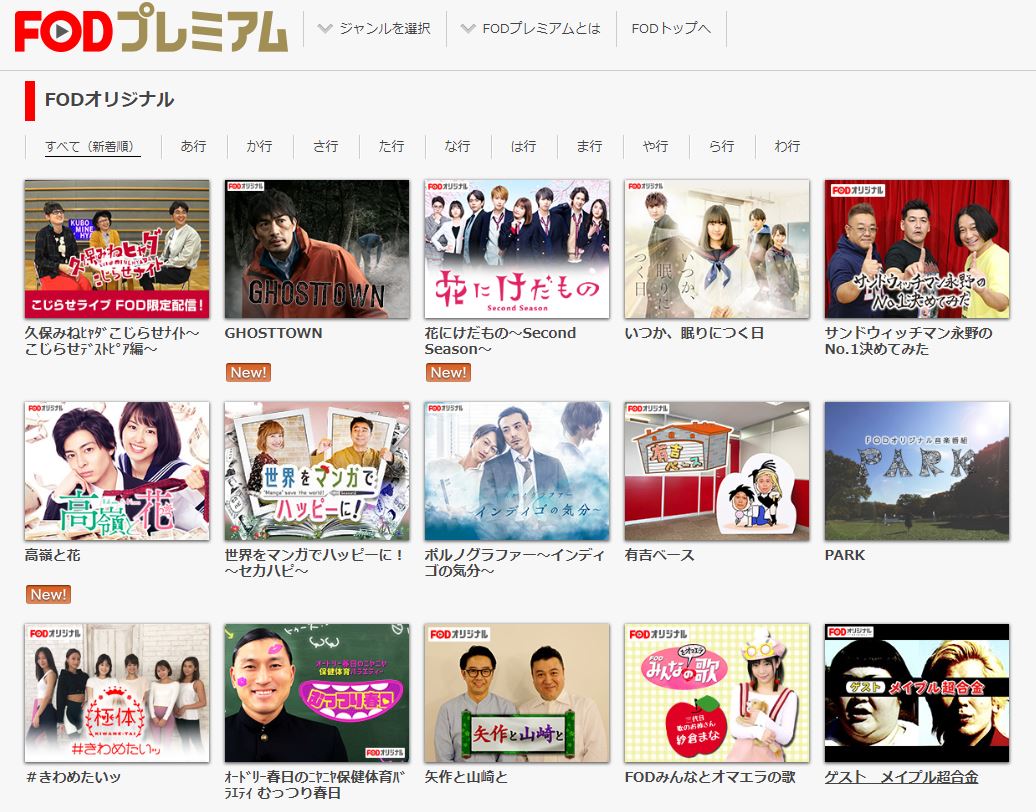Open the GHOSTTOWN thumbnail

[x=317, y=249]
